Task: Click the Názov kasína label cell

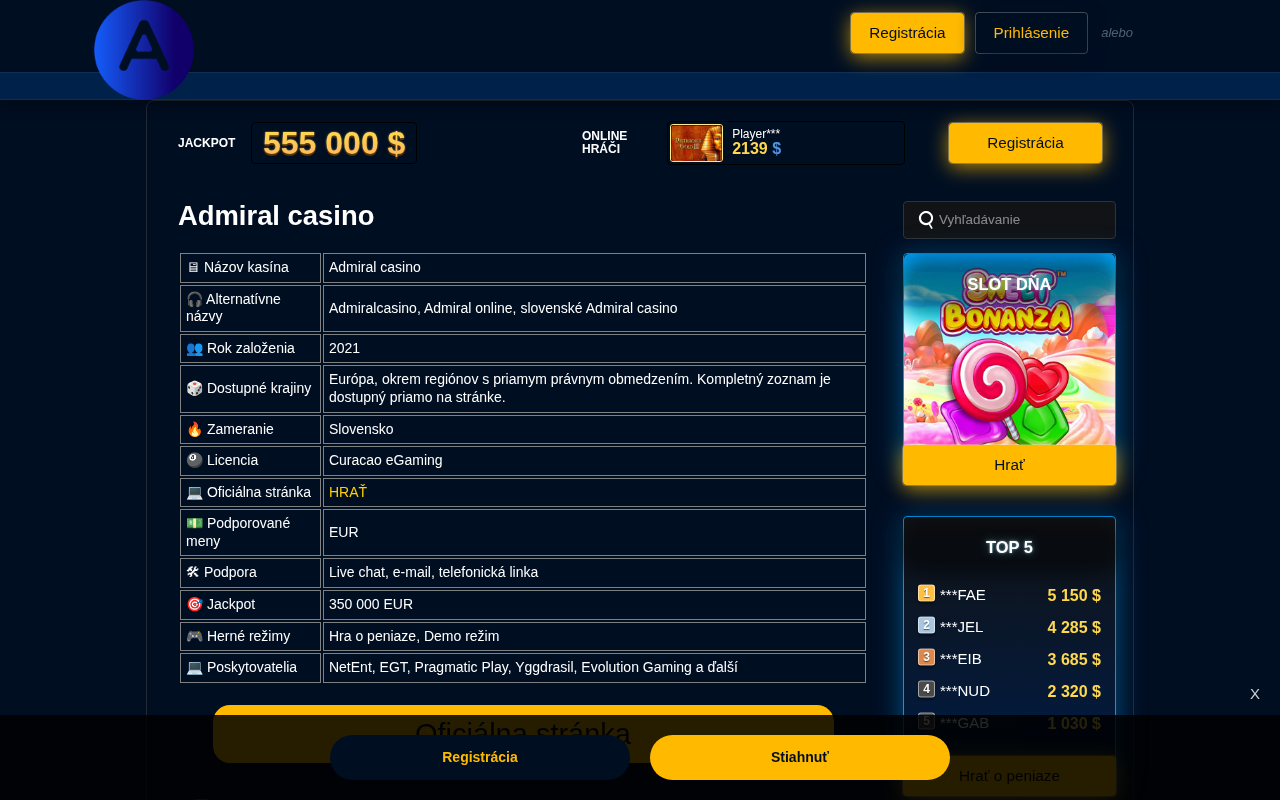Action: coord(250,268)
